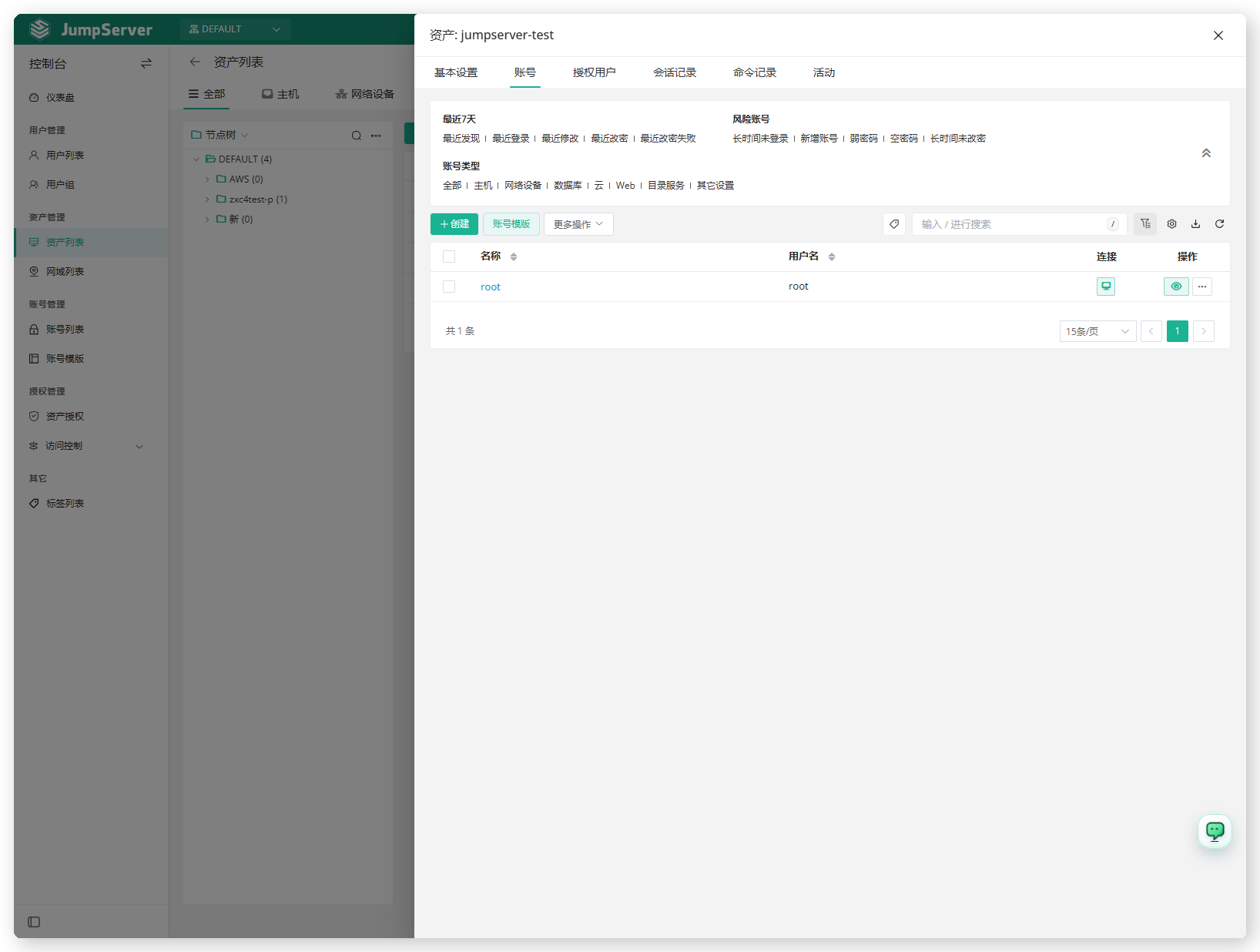This screenshot has width=1260, height=952.
Task: Click the 创建 button
Action: [x=454, y=224]
